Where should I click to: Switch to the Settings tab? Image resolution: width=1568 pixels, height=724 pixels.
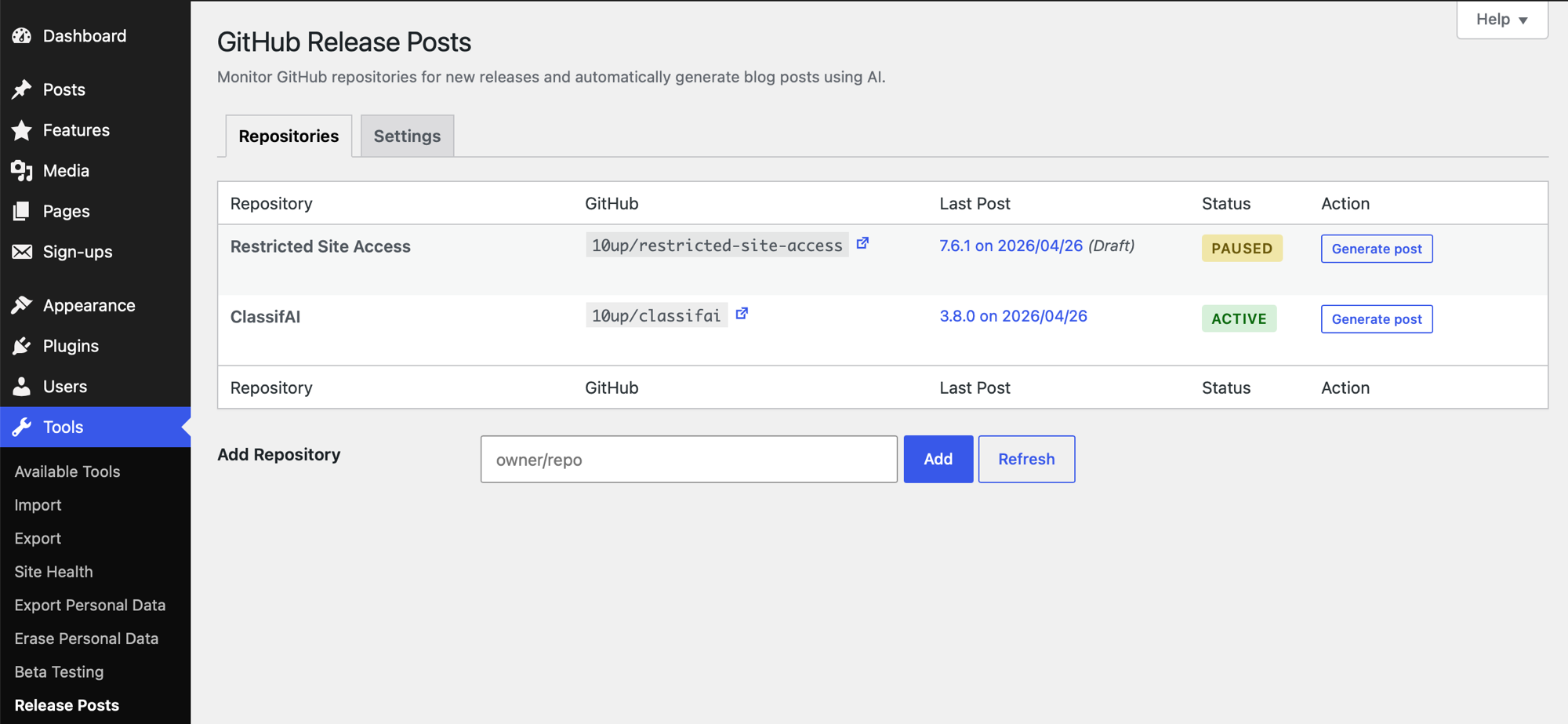point(407,136)
